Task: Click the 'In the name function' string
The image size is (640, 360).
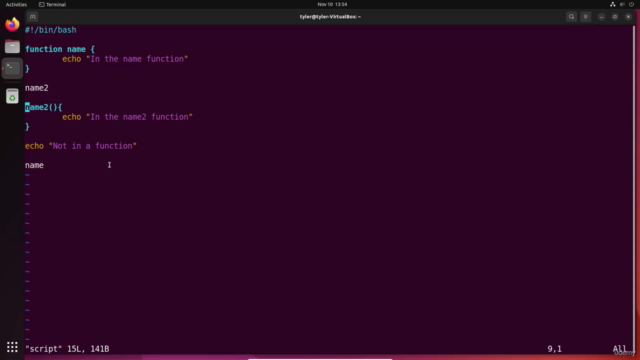Action: pos(137,59)
